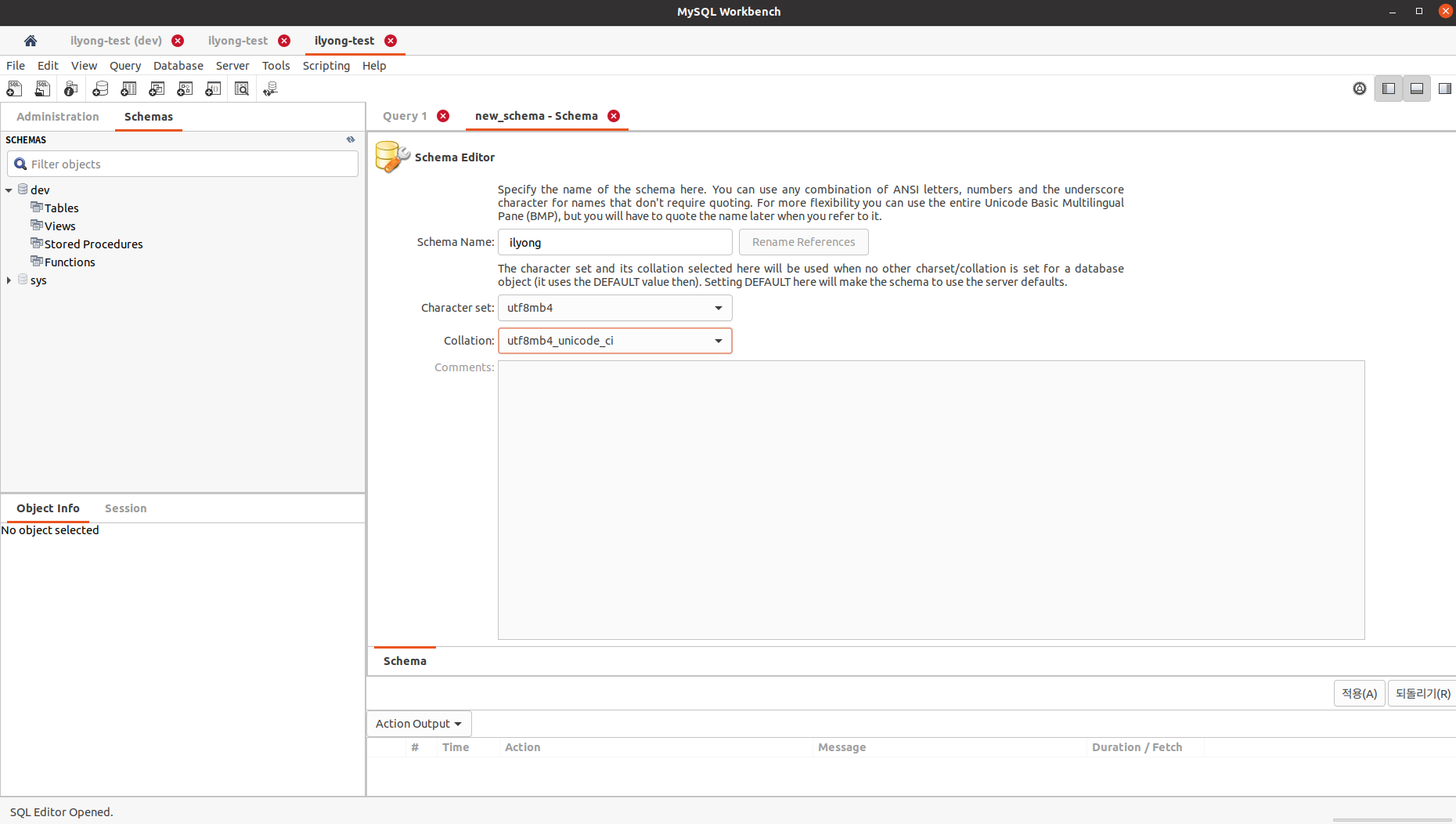The width and height of the screenshot is (1456, 824).
Task: Switch to the Schemas tab
Action: 149,117
